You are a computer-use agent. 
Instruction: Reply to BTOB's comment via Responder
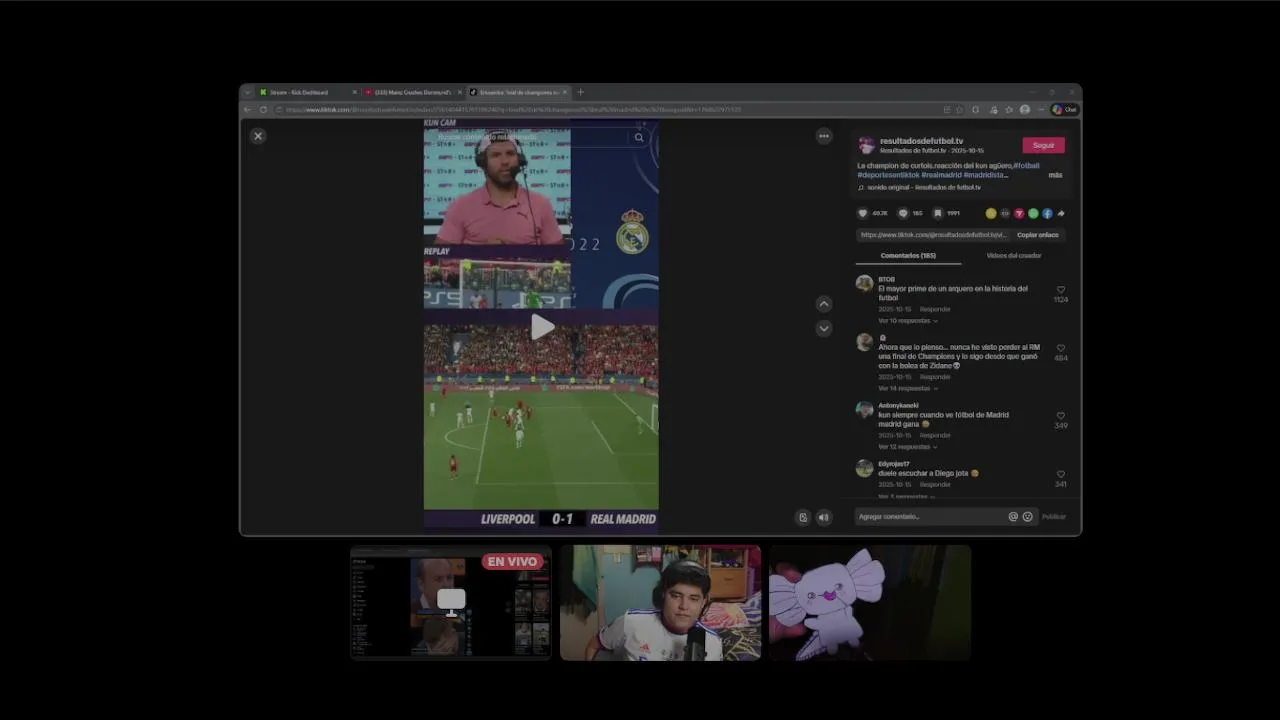935,309
